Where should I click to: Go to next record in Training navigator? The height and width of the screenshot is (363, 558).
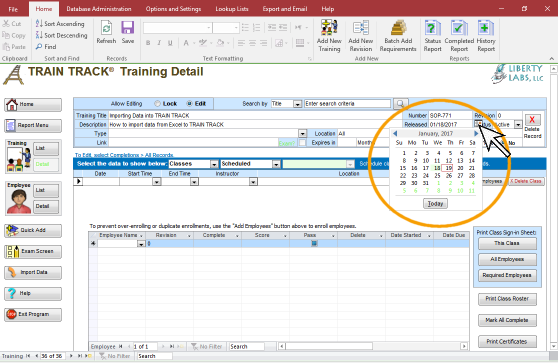(71, 356)
